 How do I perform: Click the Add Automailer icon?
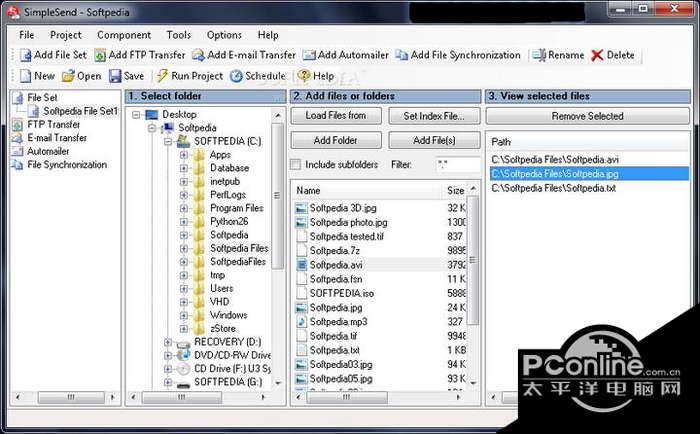[x=309, y=55]
